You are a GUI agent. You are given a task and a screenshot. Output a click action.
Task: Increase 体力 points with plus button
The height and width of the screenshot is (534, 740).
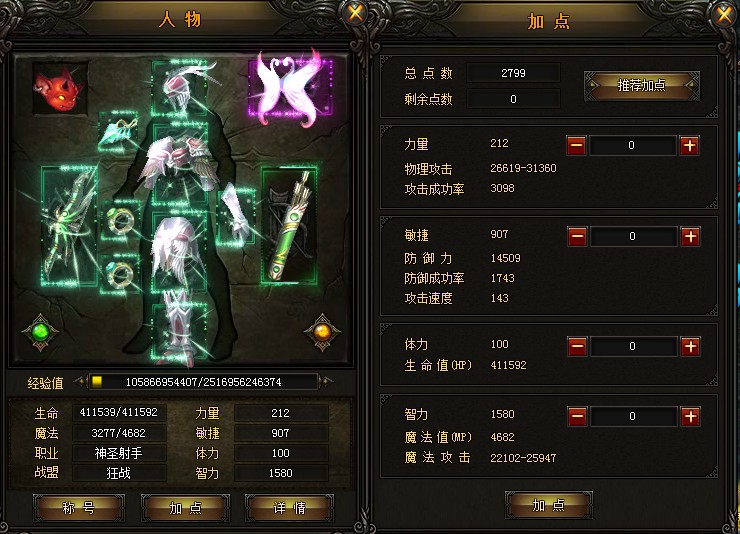[x=690, y=346]
